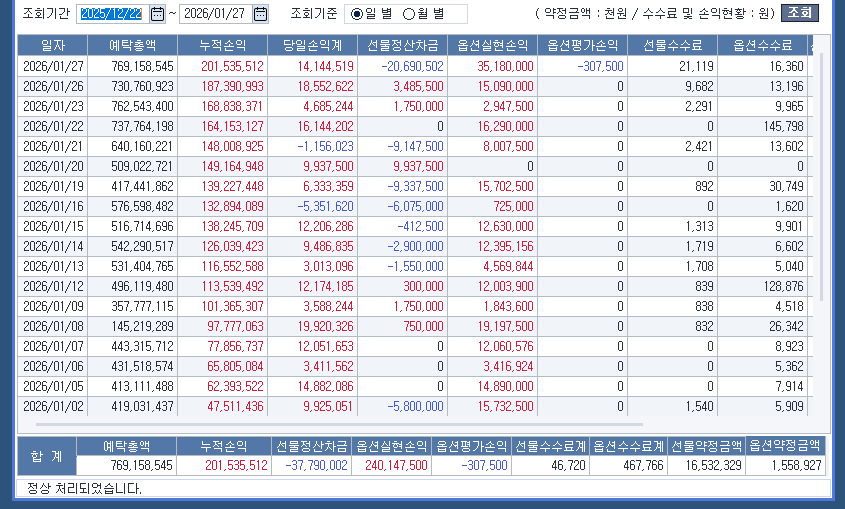Select the 월별 monthly radio option
Screen dimensions: 845x509
(x=424, y=13)
